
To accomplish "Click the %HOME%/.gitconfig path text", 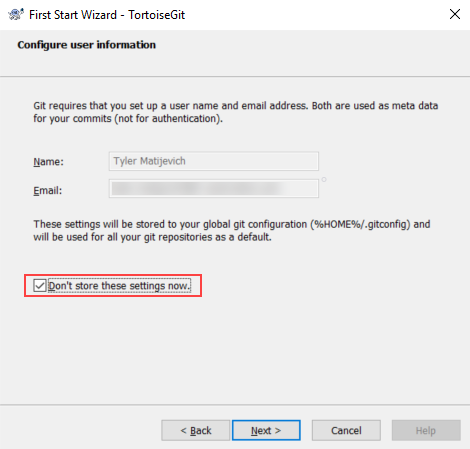I will tap(360, 224).
